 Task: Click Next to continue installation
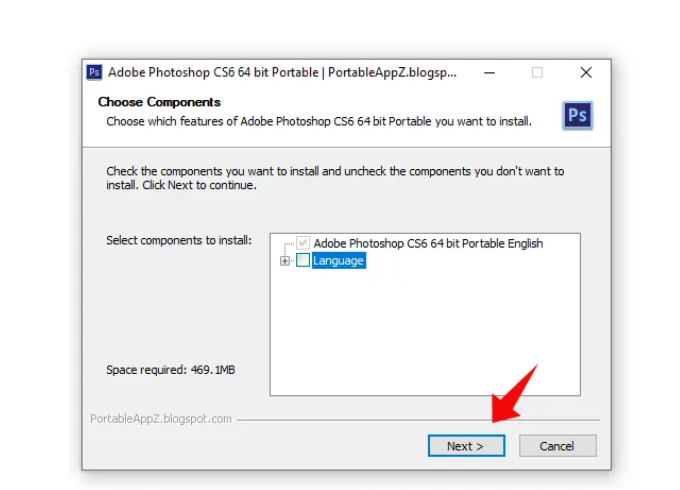pyautogui.click(x=466, y=446)
